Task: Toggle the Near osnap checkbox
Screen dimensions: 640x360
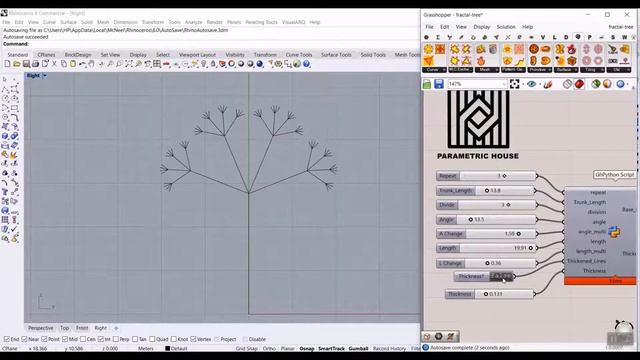Action: pos(24,339)
